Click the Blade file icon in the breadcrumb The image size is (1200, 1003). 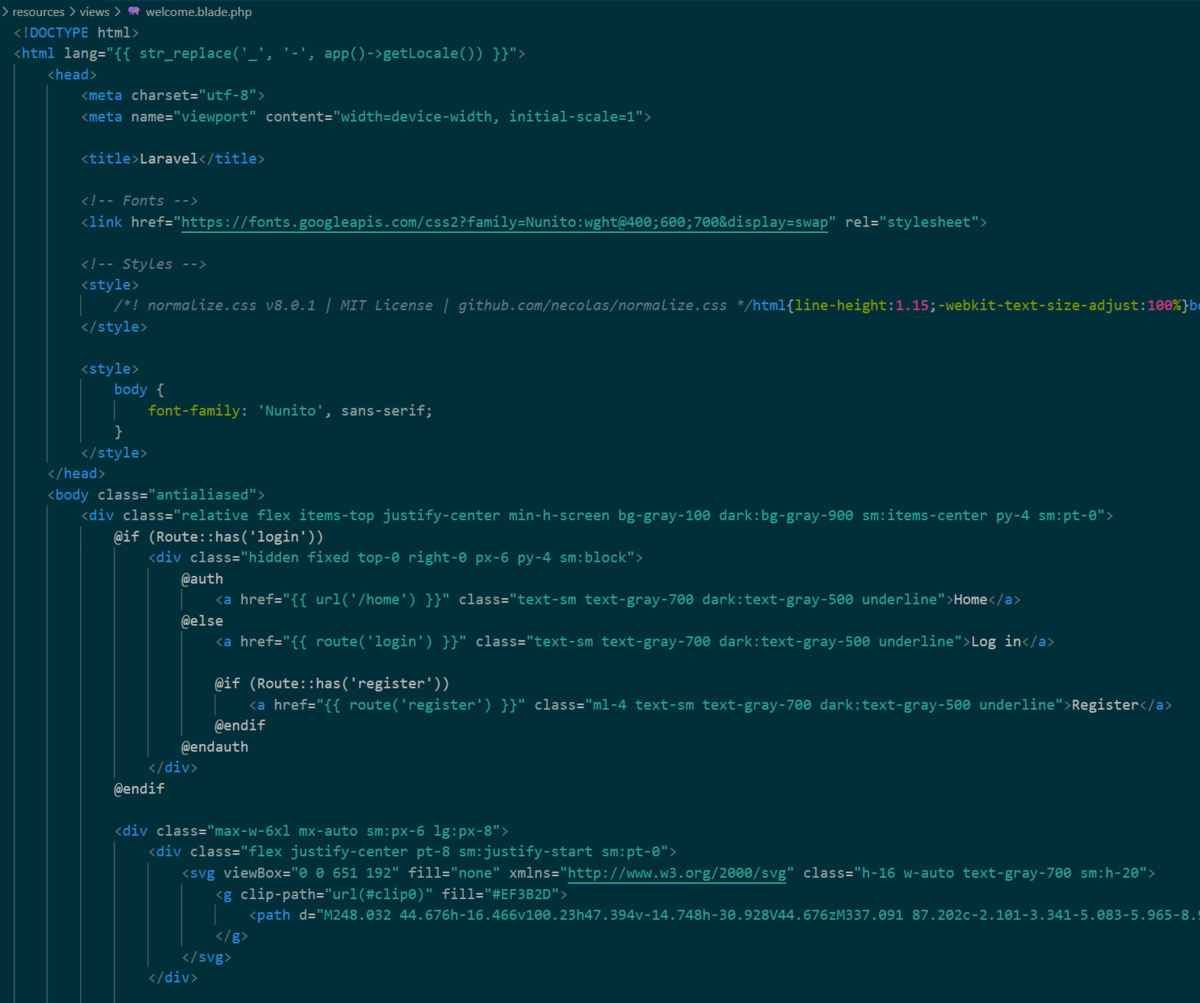[x=134, y=11]
